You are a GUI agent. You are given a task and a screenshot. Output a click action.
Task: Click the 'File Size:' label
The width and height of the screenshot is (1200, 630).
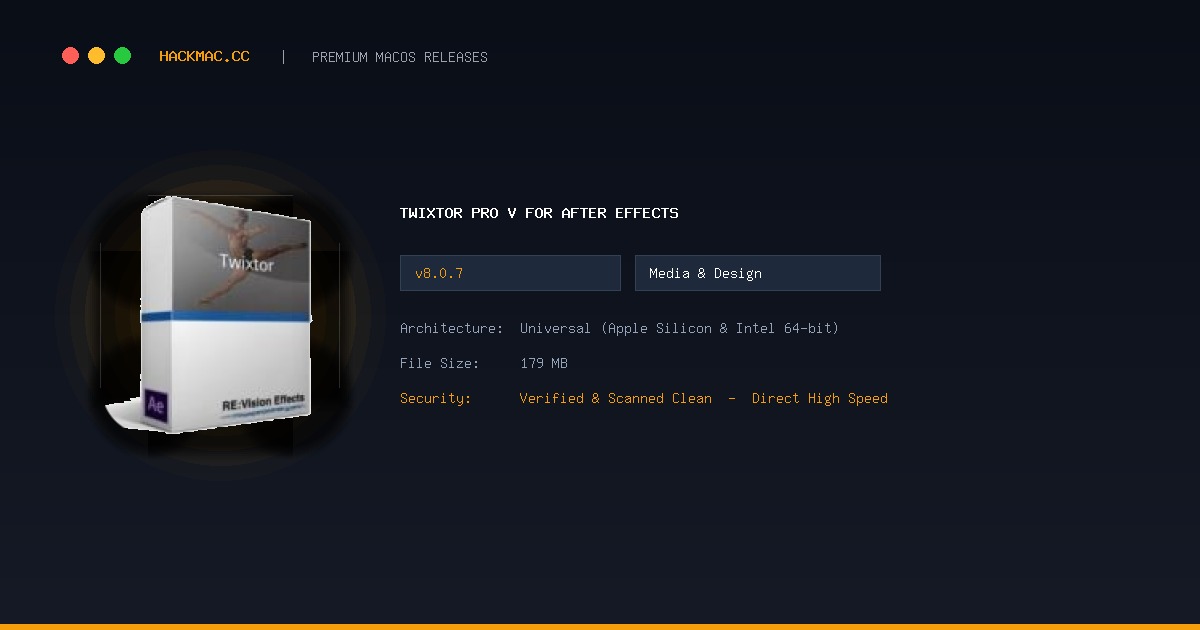[x=439, y=363]
